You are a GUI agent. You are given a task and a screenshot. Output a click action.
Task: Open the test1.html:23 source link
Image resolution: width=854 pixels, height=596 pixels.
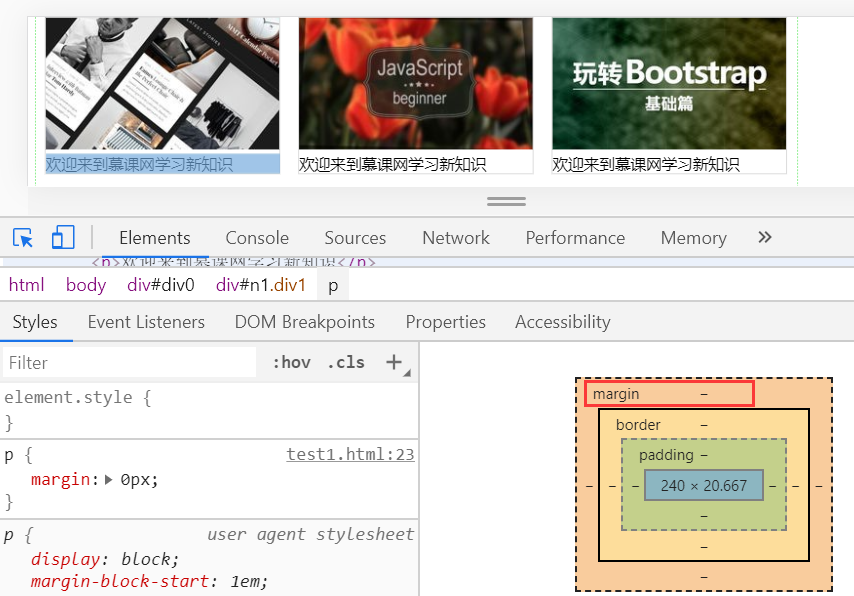pyautogui.click(x=350, y=454)
